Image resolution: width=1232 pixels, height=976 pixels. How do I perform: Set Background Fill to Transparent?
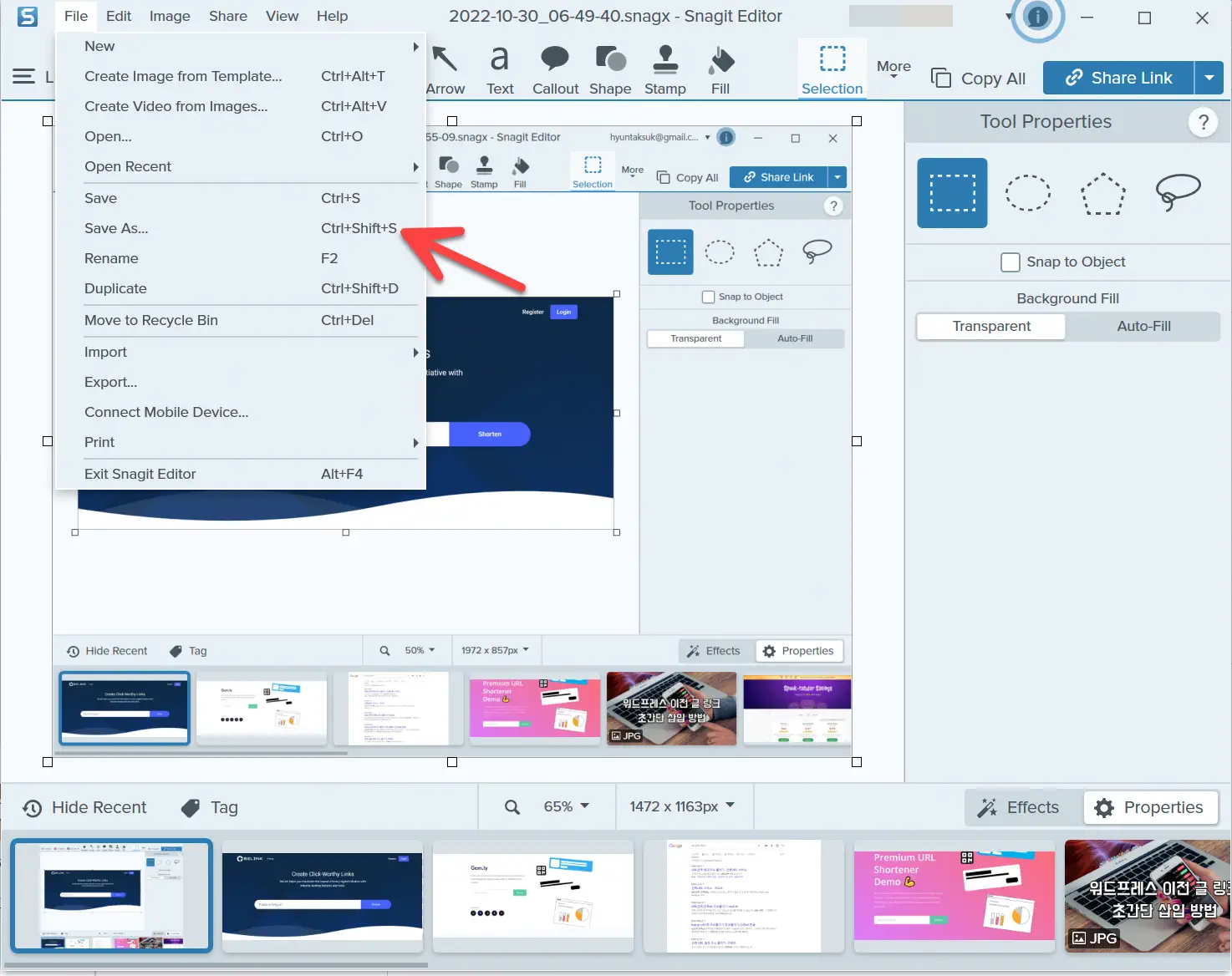click(x=990, y=326)
